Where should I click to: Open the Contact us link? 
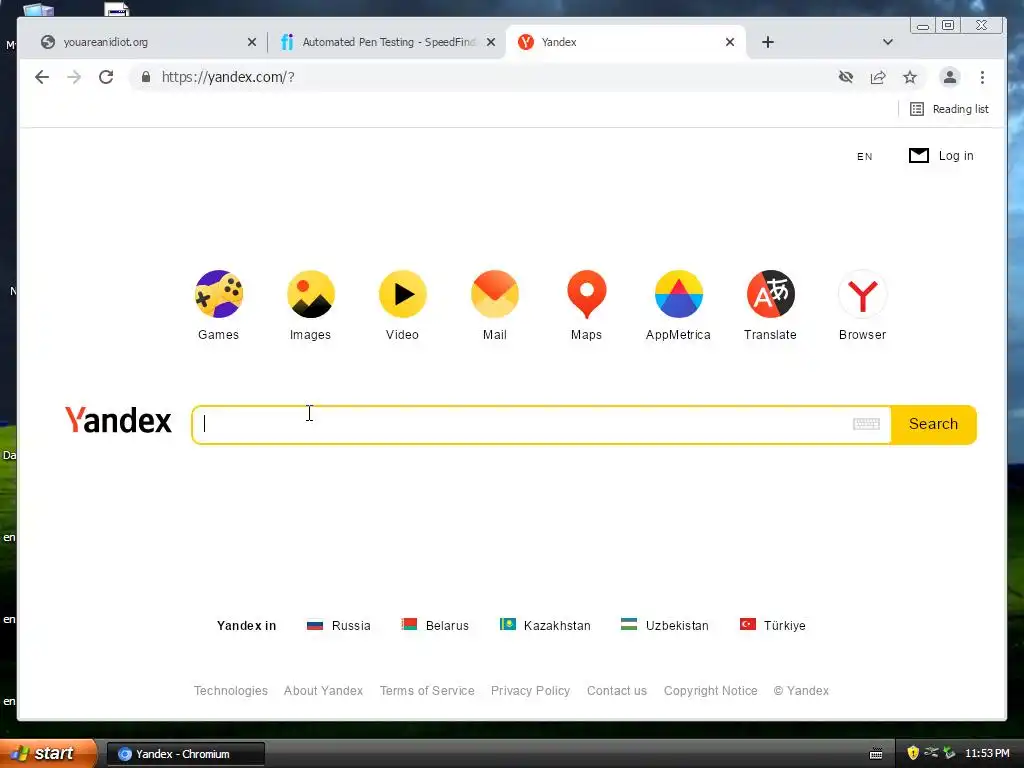point(617,691)
